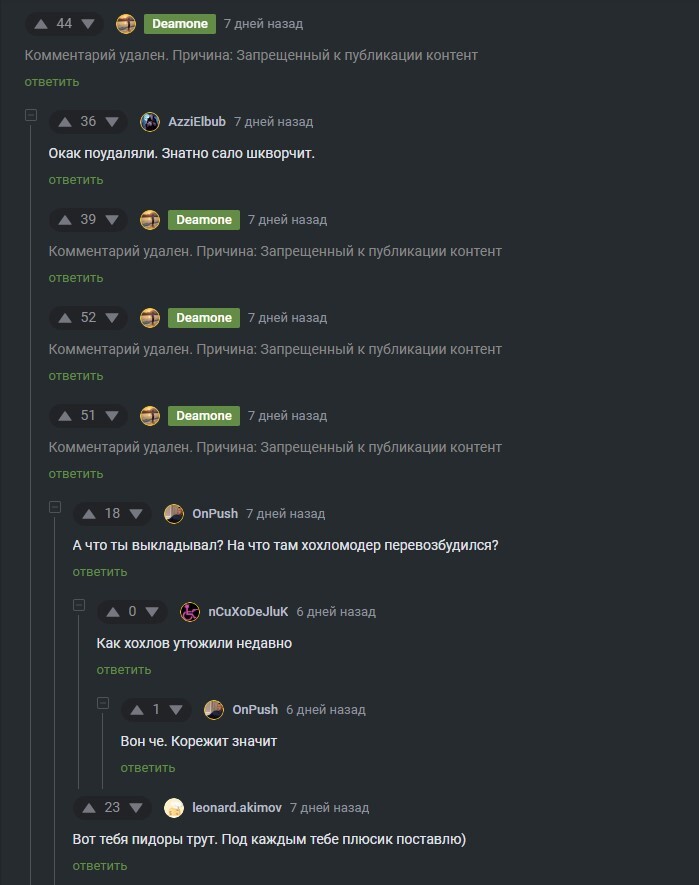Upvote the Deamone comment rated 51
The height and width of the screenshot is (885, 699).
[65, 416]
